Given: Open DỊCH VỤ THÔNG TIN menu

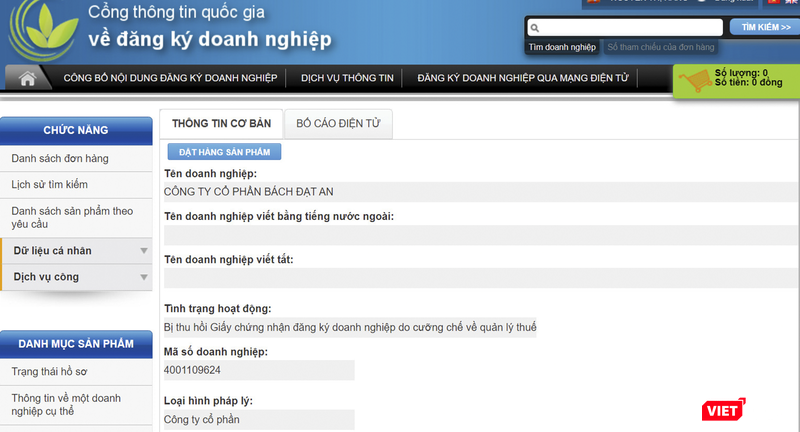Looking at the screenshot, I should point(347,78).
